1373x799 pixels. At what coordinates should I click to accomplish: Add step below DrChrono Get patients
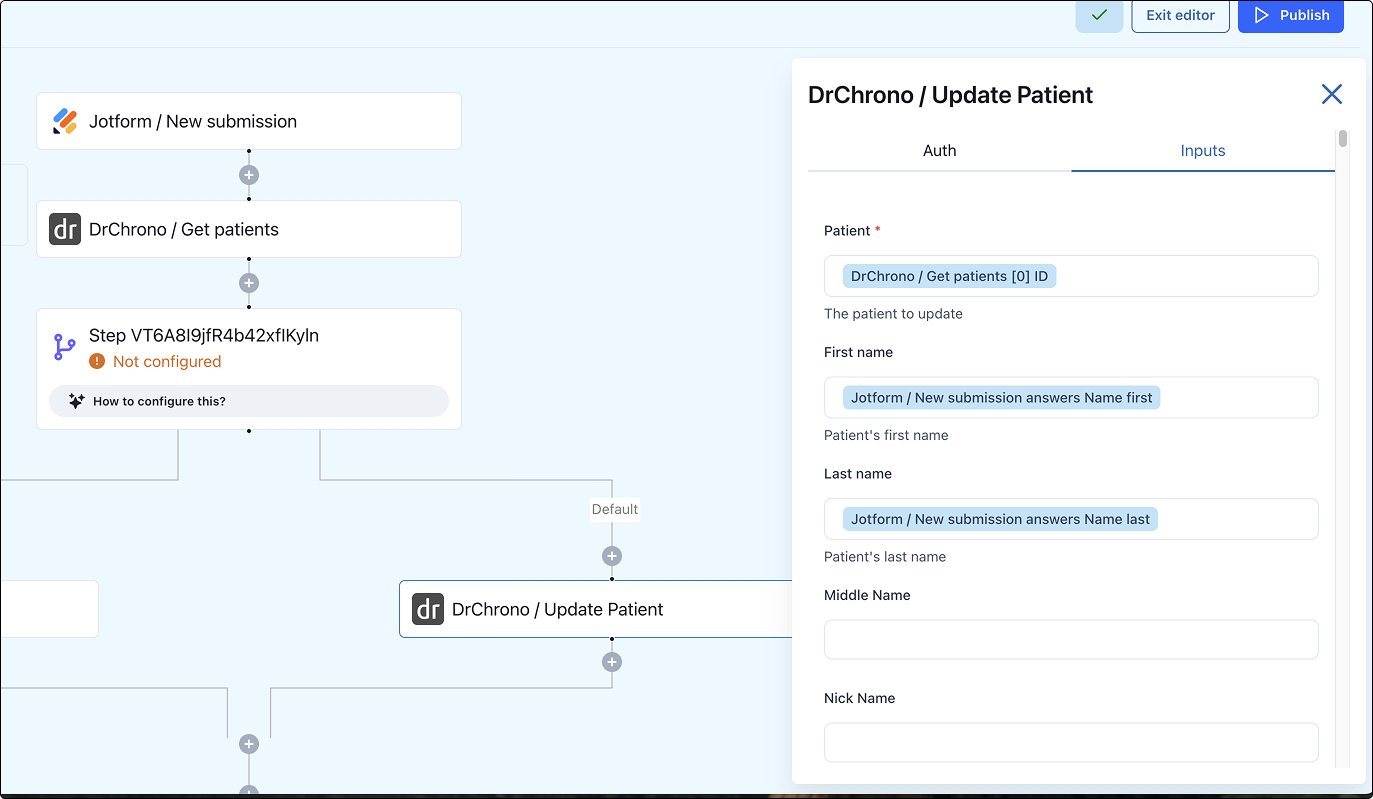249,283
